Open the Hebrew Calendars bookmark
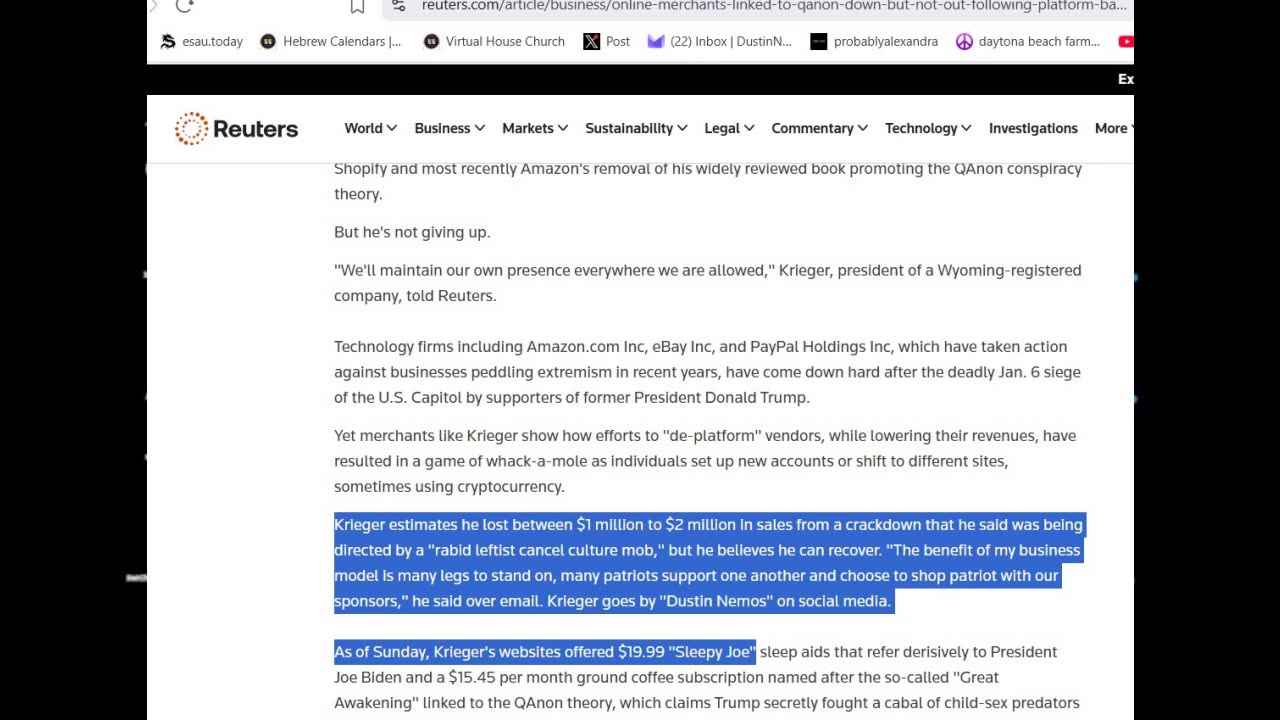 [x=331, y=41]
